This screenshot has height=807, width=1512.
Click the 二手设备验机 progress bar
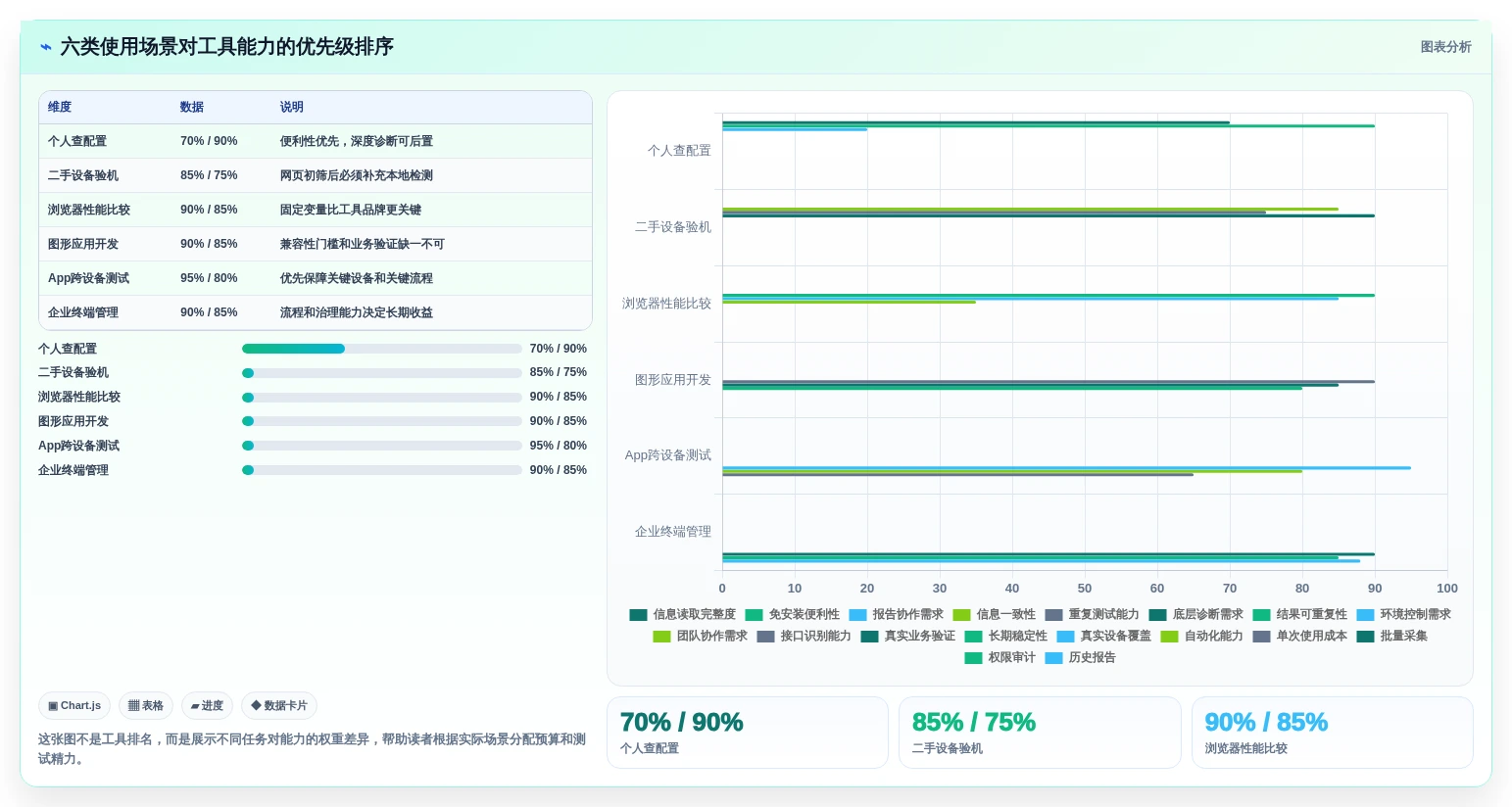[x=381, y=373]
